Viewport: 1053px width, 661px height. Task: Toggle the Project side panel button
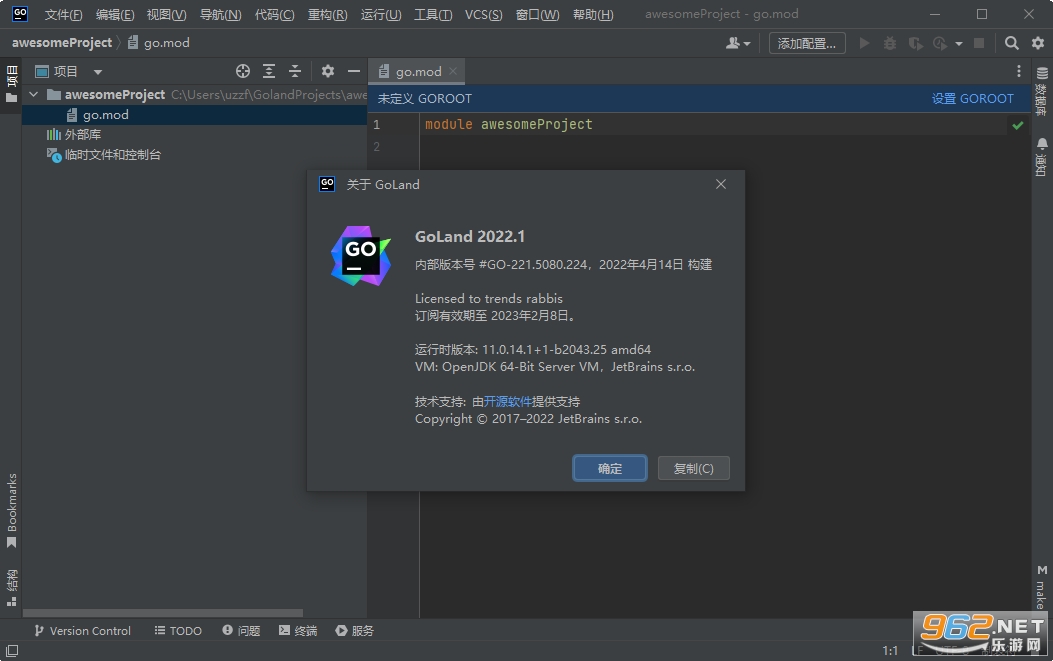11,83
